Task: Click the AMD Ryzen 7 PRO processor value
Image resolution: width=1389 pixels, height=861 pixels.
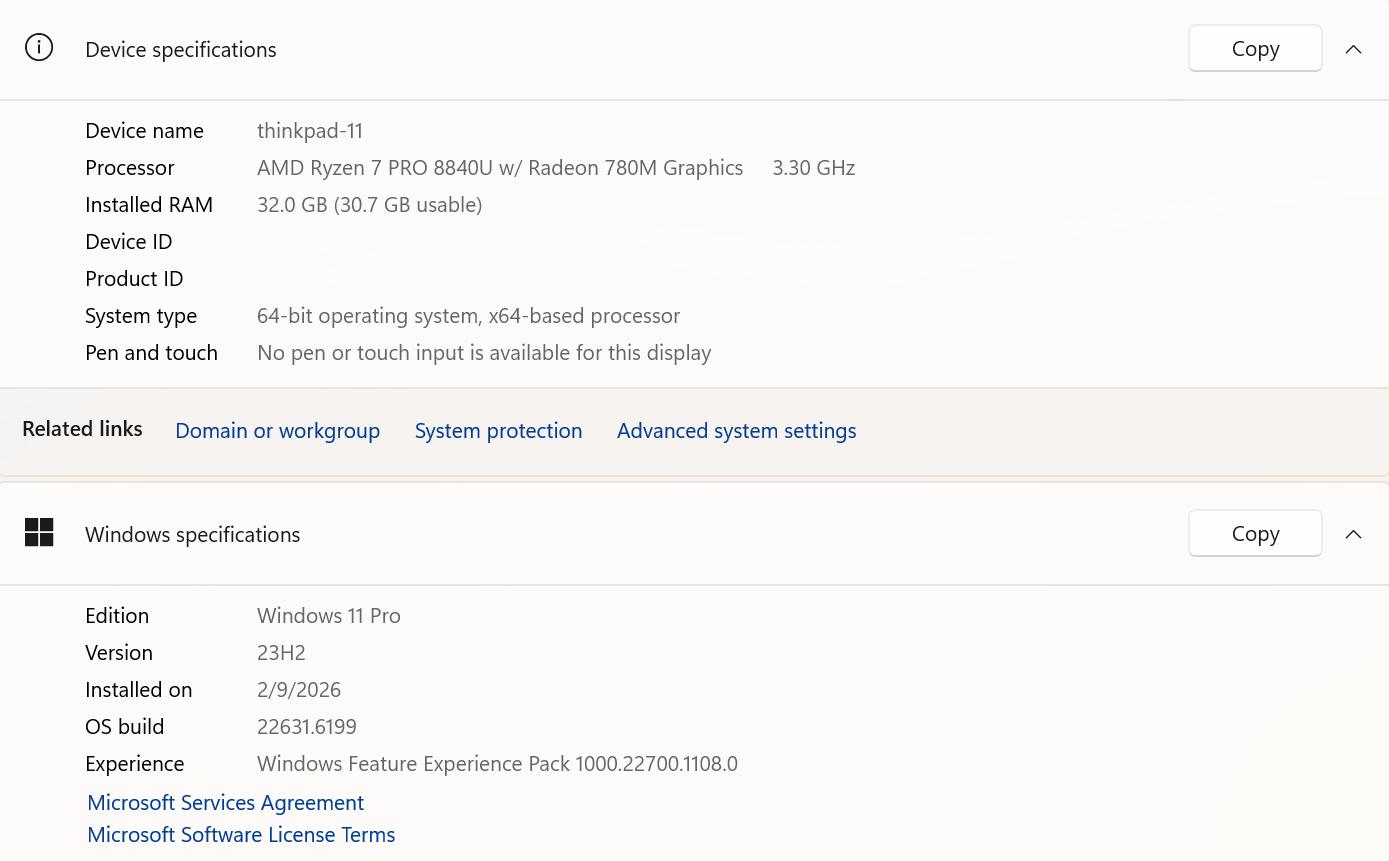Action: 500,167
